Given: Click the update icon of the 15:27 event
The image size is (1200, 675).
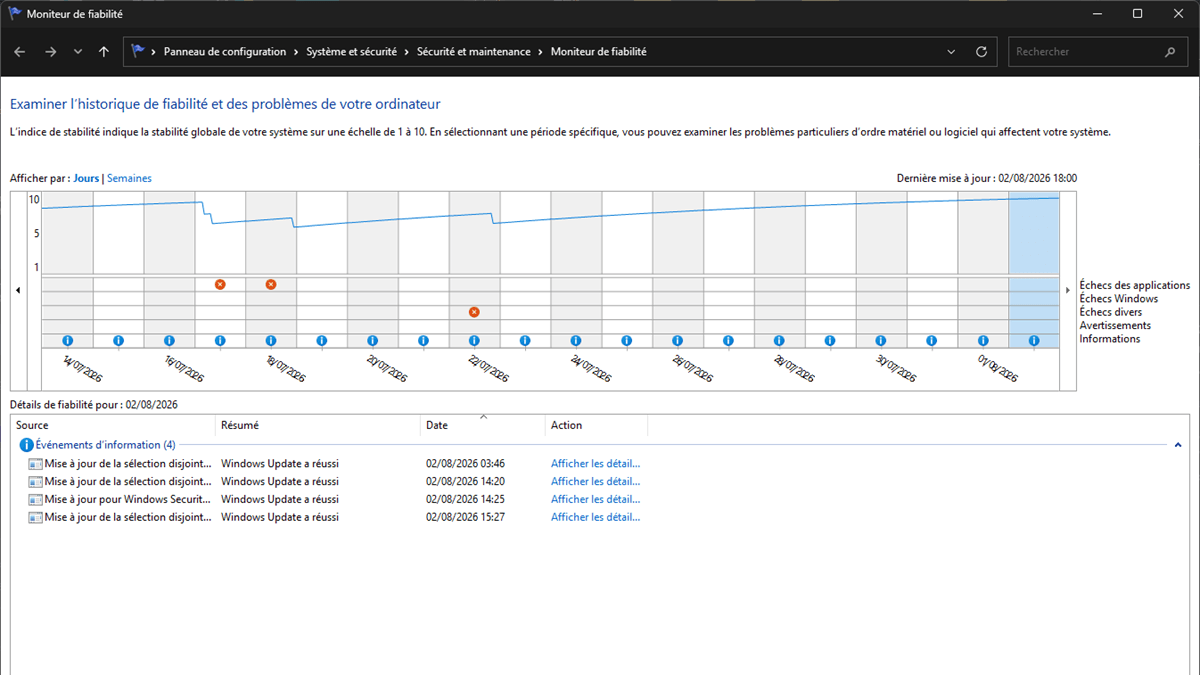Looking at the screenshot, I should pos(36,518).
